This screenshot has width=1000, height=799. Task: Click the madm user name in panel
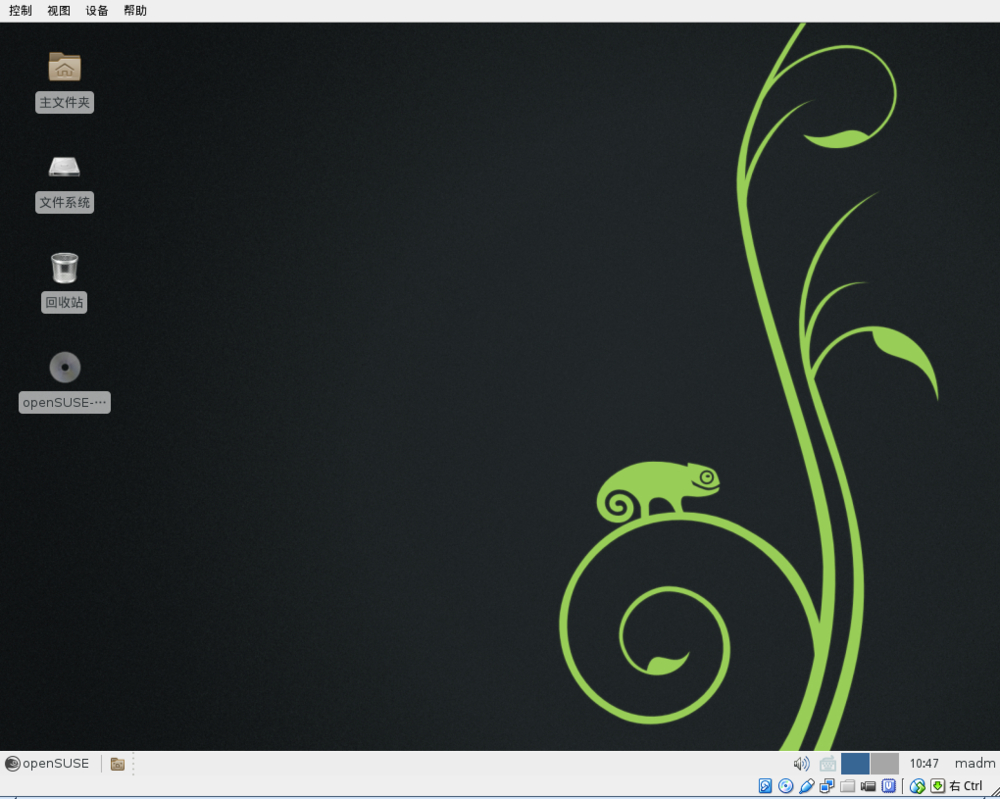point(974,763)
